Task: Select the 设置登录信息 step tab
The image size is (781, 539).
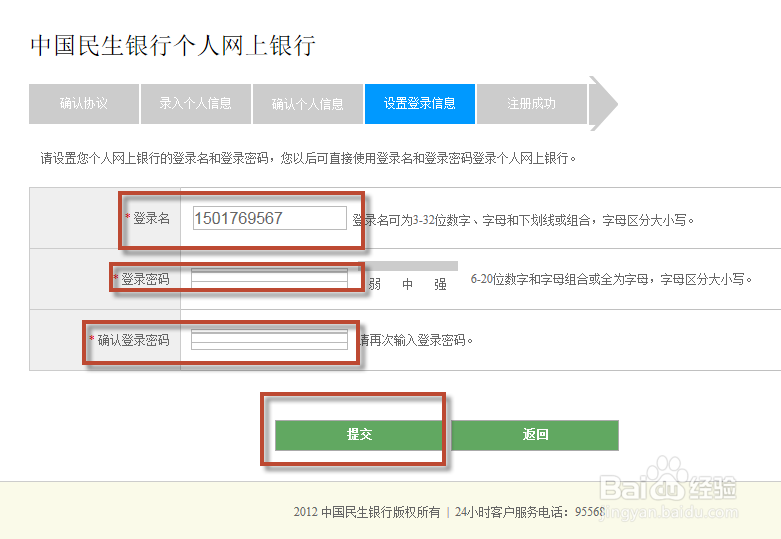Action: click(419, 104)
